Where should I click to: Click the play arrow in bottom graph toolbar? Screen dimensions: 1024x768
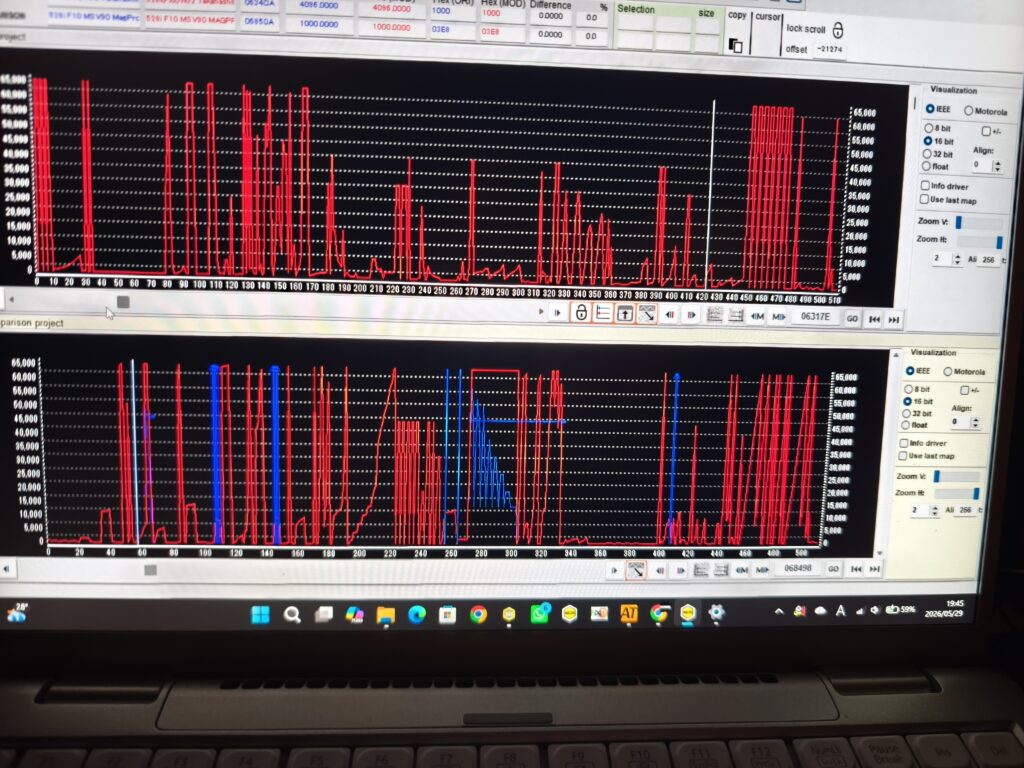(x=614, y=571)
